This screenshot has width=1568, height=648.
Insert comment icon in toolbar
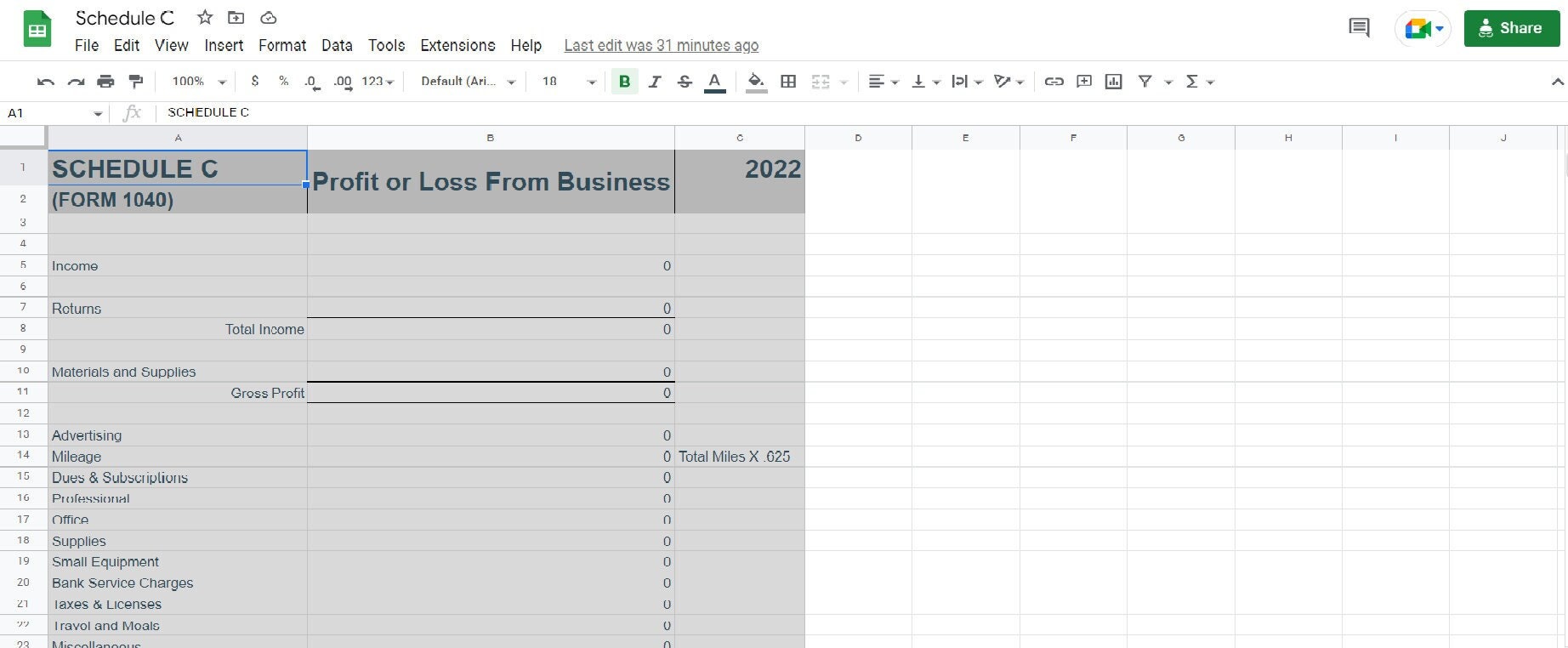point(1084,82)
